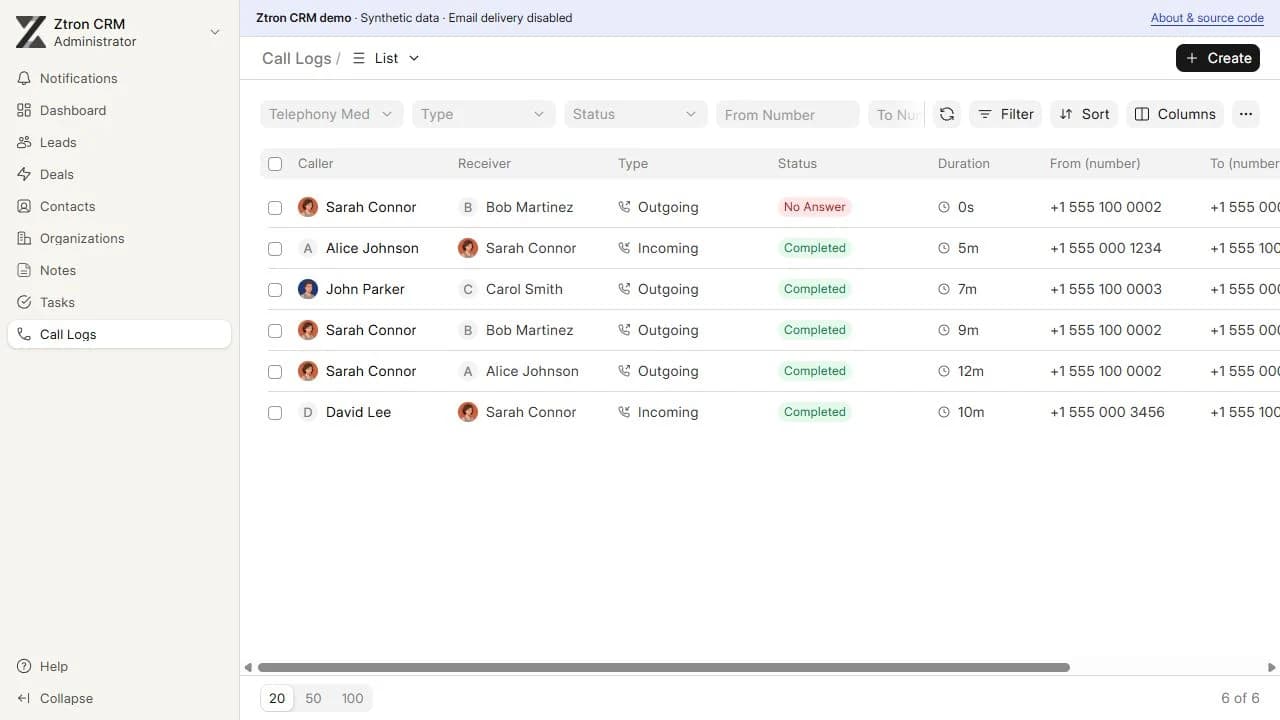Click the From (number) column header
This screenshot has height=720, width=1280.
point(1095,163)
